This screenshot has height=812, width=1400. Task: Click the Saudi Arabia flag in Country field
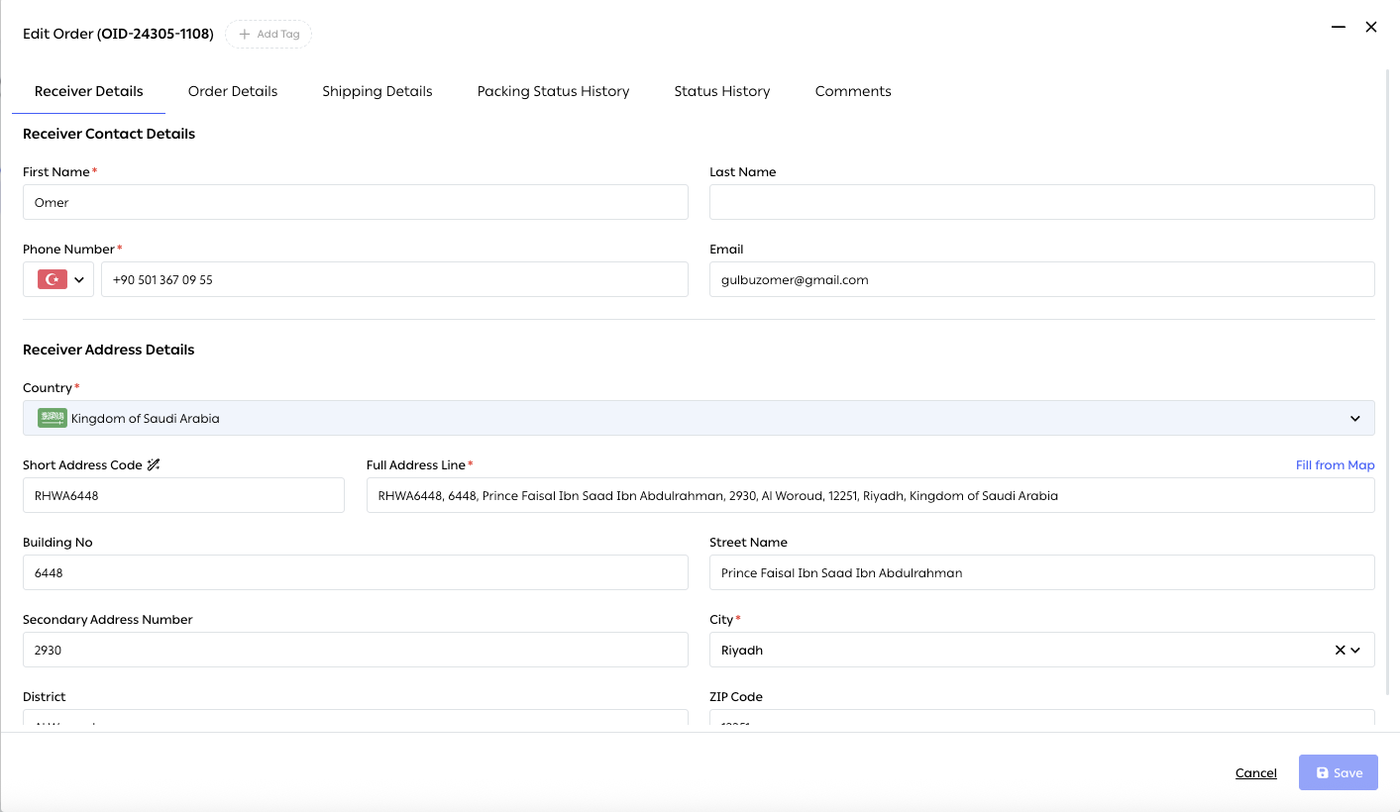coord(52,418)
